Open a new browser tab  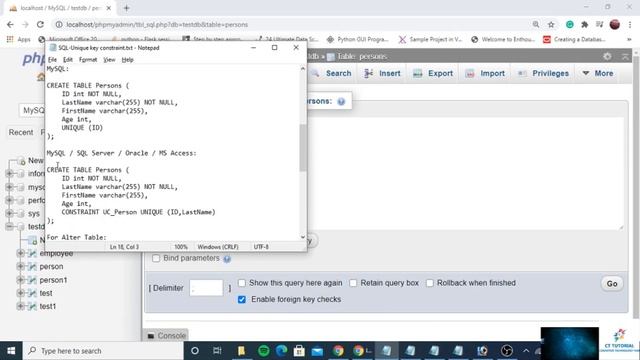pos(126,8)
